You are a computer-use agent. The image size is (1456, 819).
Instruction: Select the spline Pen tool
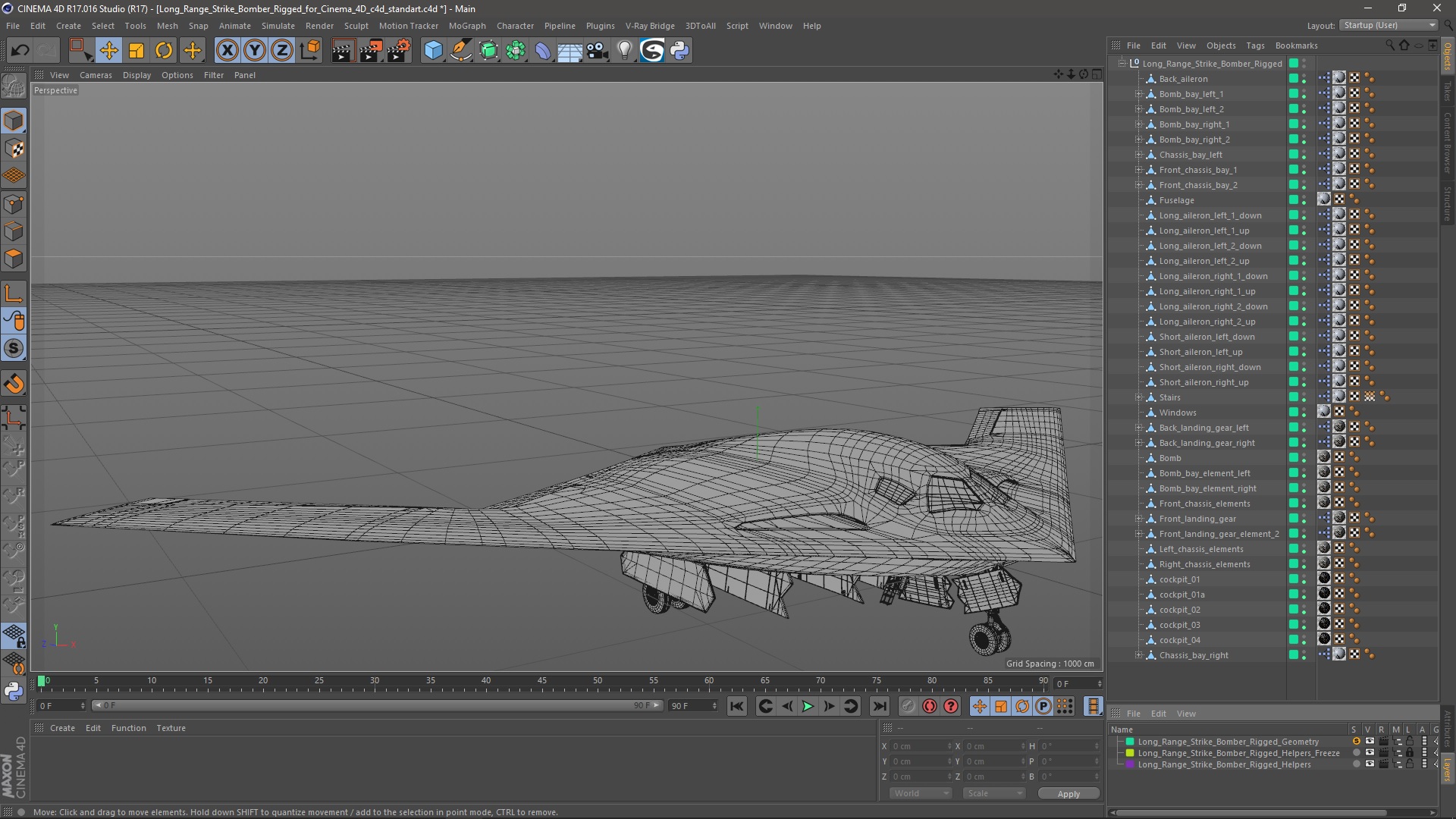pos(460,51)
